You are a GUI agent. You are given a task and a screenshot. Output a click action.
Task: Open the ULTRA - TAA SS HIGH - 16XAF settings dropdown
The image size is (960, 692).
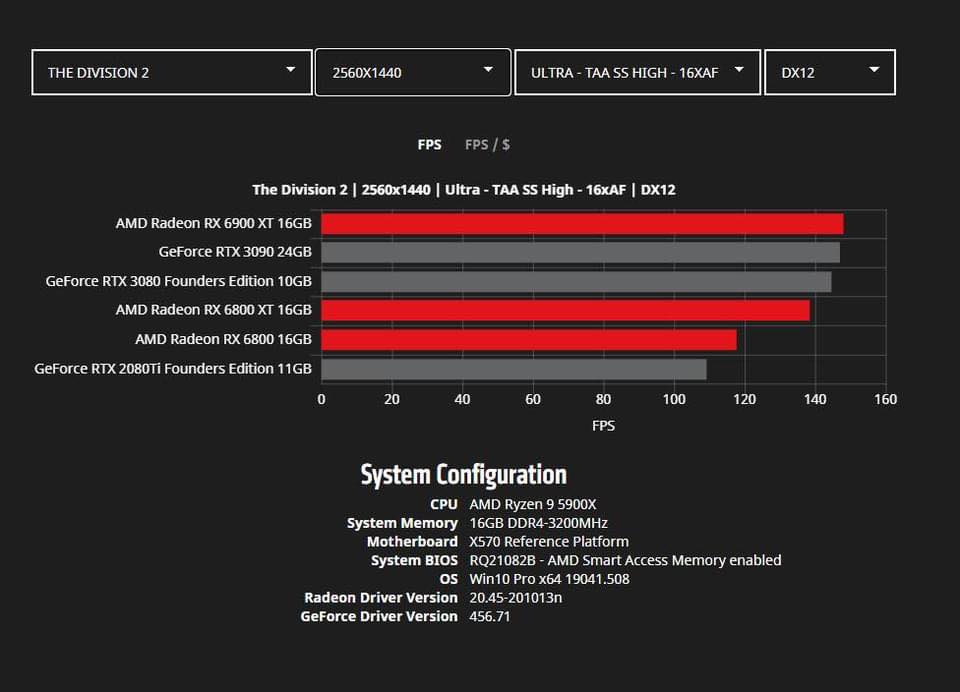tap(637, 72)
